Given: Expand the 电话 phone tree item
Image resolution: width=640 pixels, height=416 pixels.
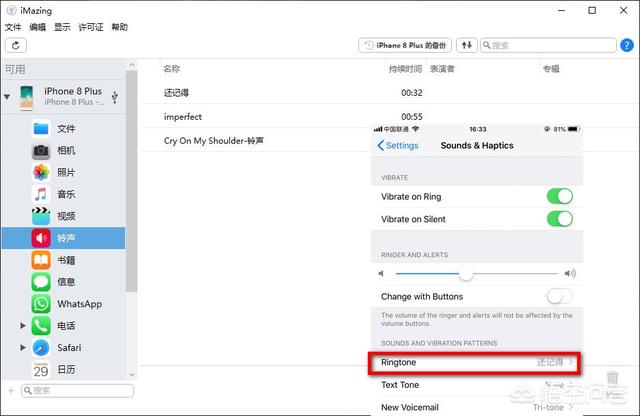Looking at the screenshot, I should [x=23, y=326].
